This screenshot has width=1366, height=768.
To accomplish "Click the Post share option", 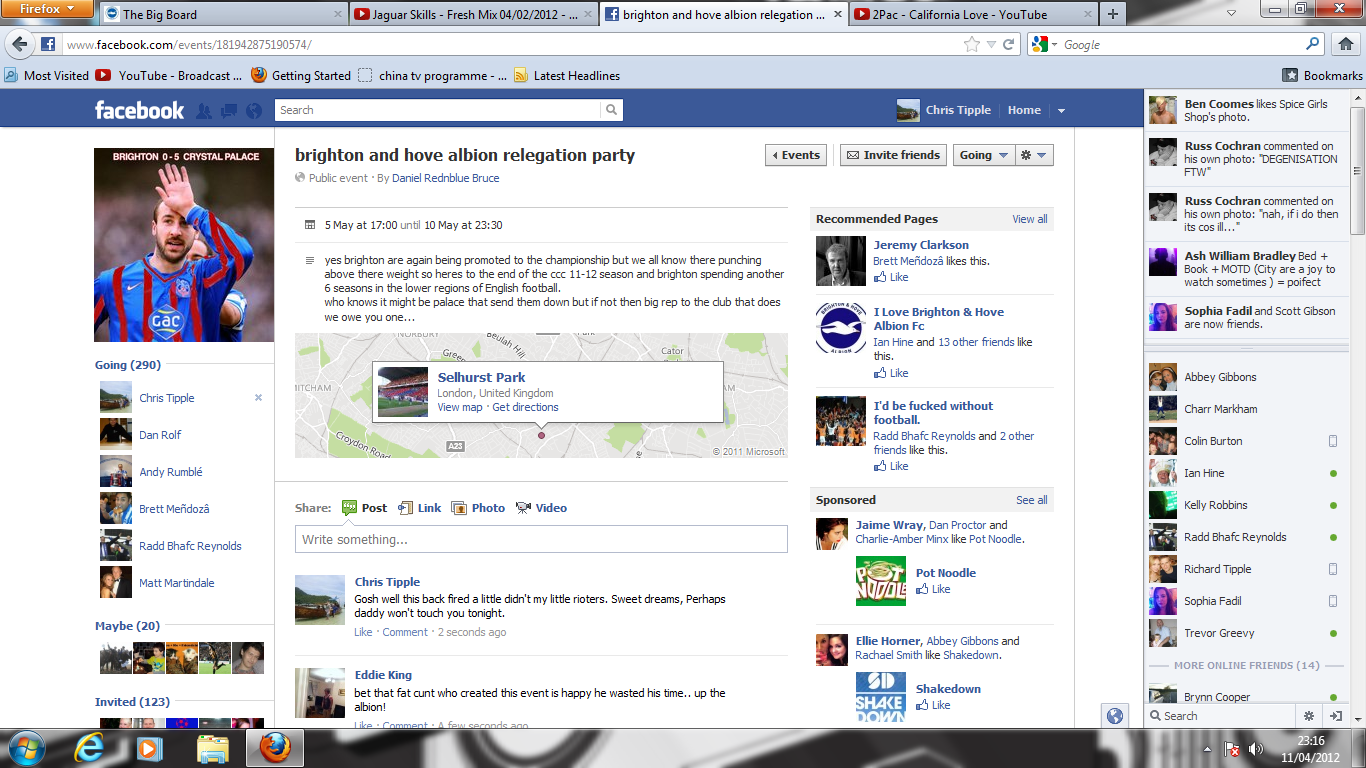I will point(364,508).
